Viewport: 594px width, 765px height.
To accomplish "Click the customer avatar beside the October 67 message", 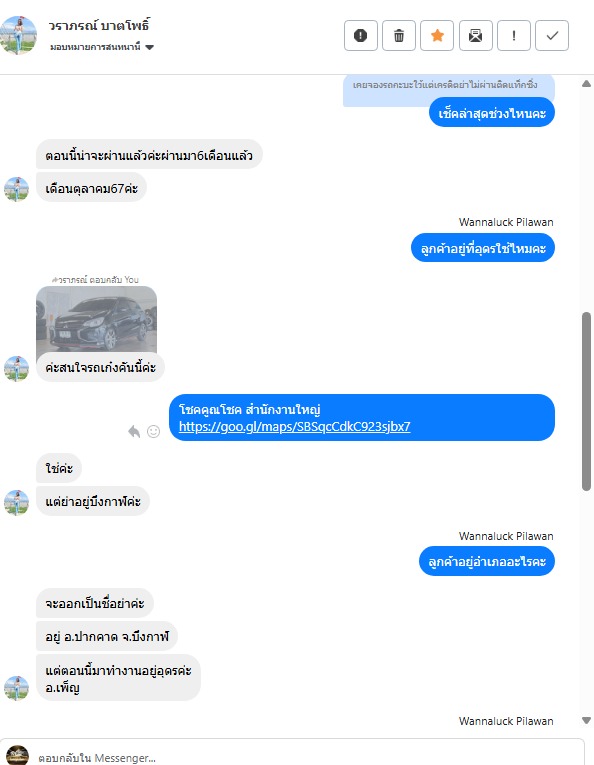I will tap(17, 189).
